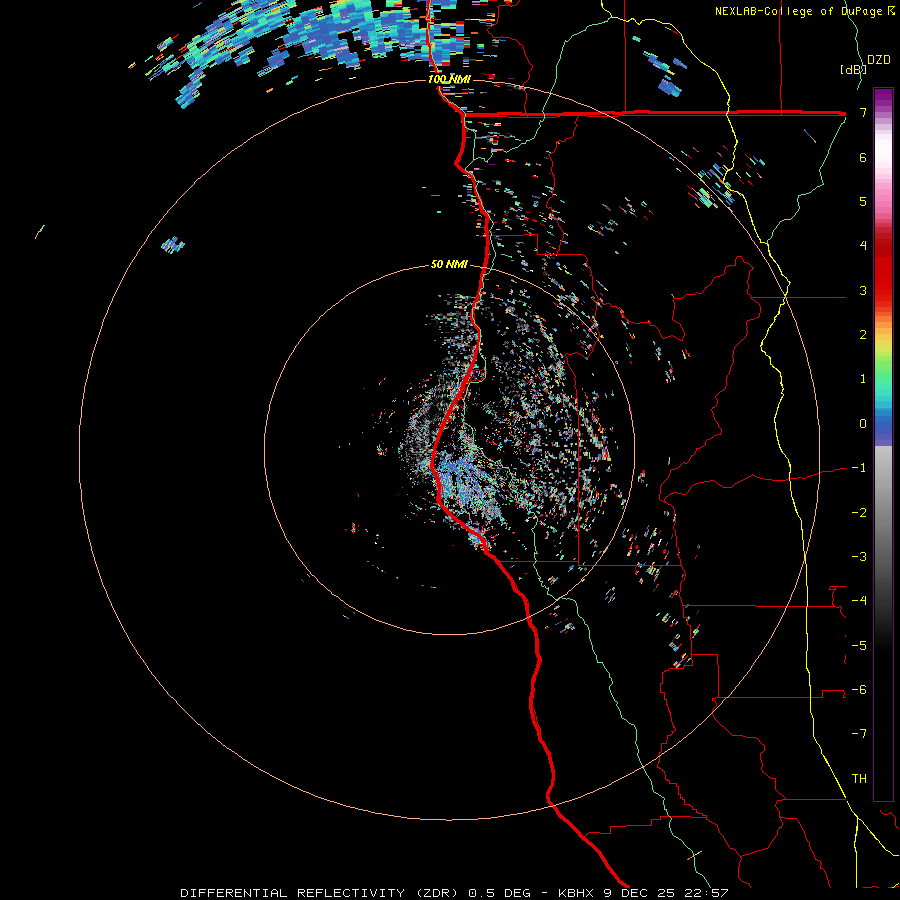This screenshot has height=900, width=900.
Task: Click the 4 value on color scale
Action: click(863, 246)
